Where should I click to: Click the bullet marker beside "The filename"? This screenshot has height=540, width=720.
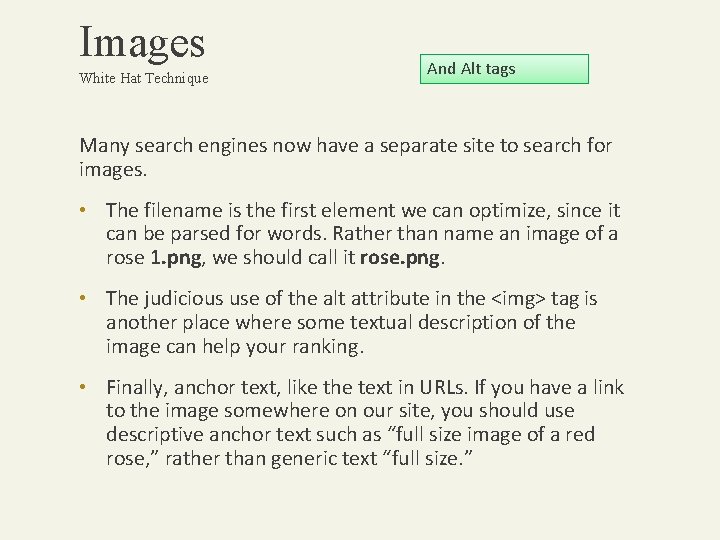tap(83, 210)
